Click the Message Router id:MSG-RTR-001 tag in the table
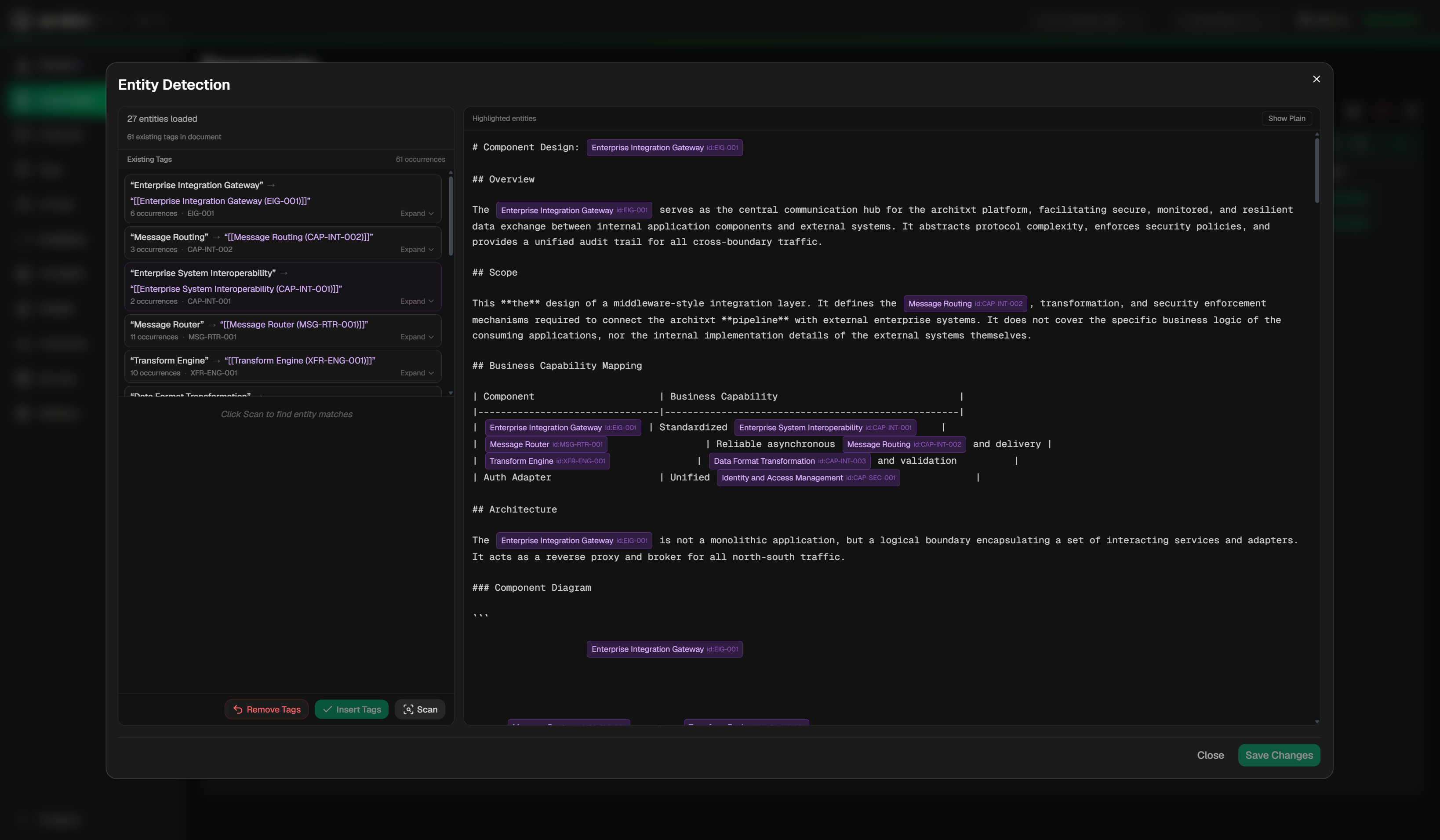Viewport: 1440px width, 840px height. tap(546, 444)
